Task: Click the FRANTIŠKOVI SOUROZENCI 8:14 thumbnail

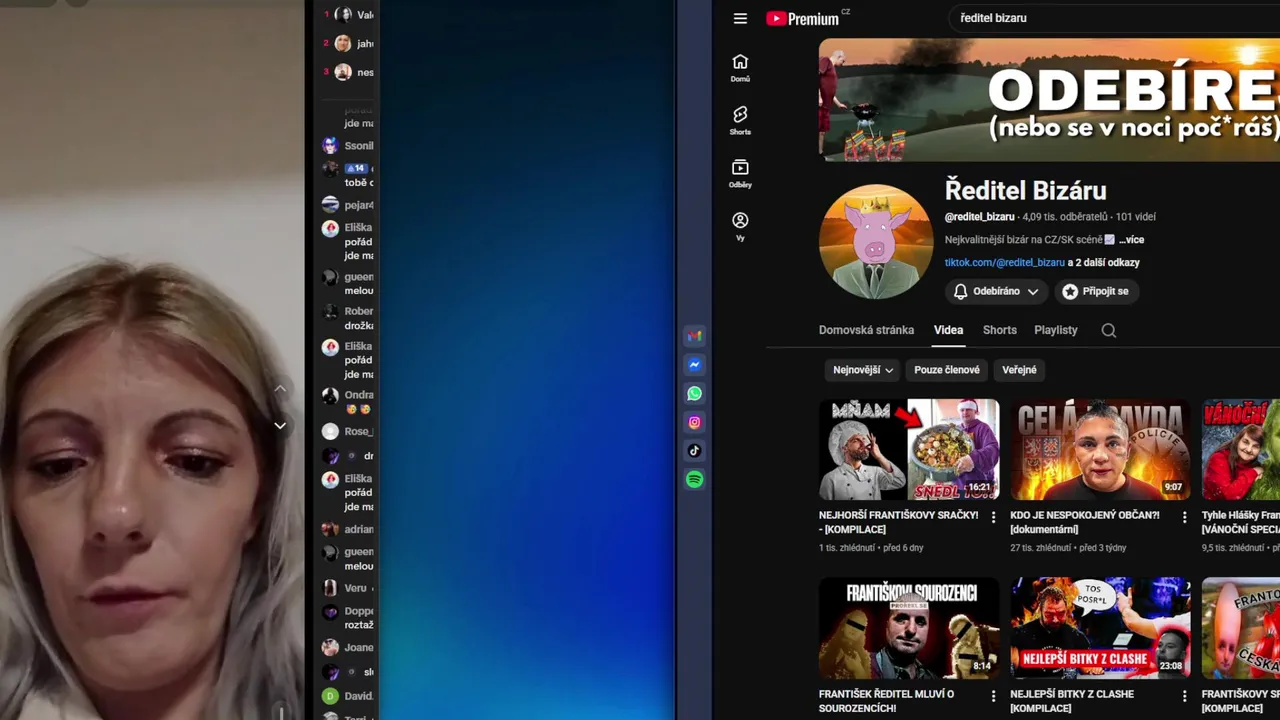Action: click(909, 628)
